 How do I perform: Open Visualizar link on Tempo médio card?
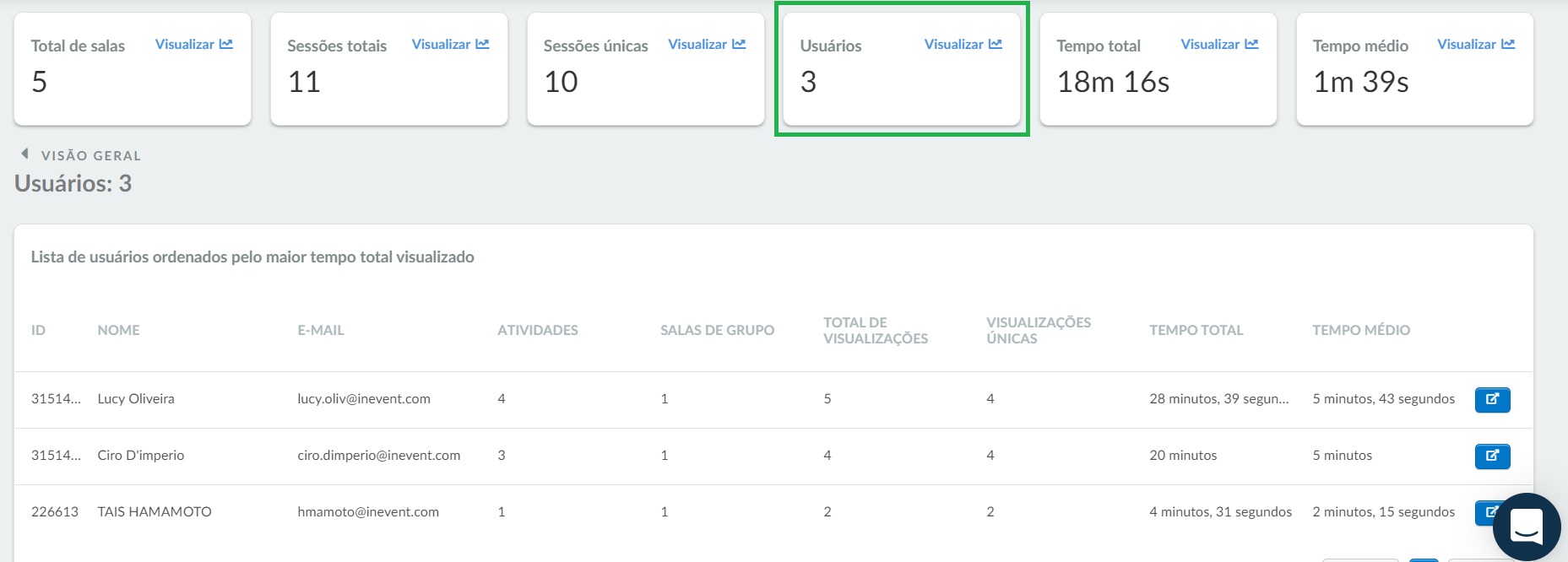point(1477,44)
